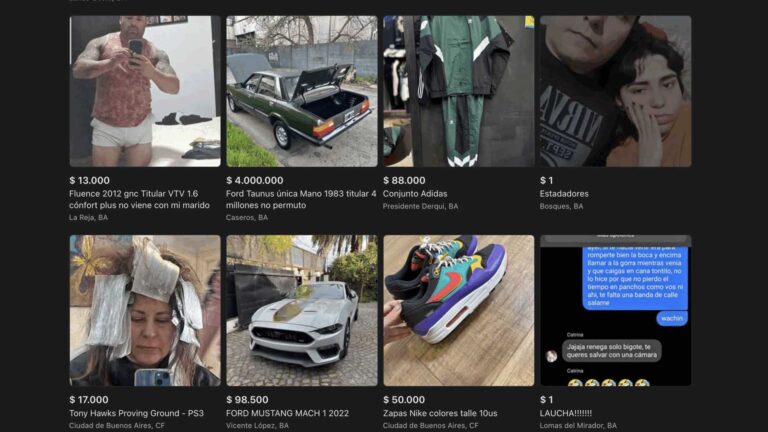Click Zapas Nike colores talle 10us title
Viewport: 768px width, 432px height.
(440, 413)
